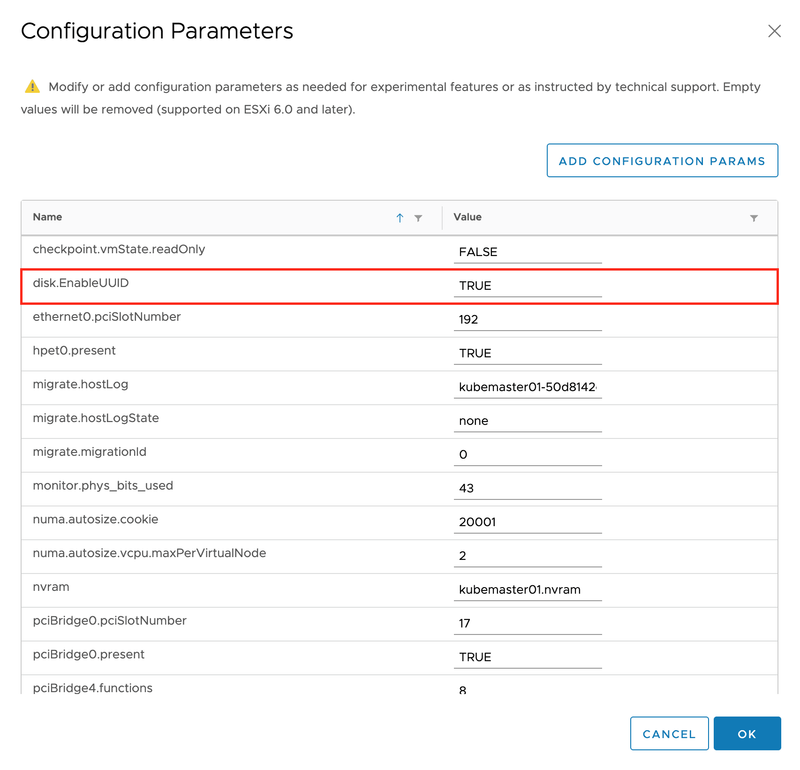Focus the ethernet0.pciSlotNumber value box

(527, 320)
